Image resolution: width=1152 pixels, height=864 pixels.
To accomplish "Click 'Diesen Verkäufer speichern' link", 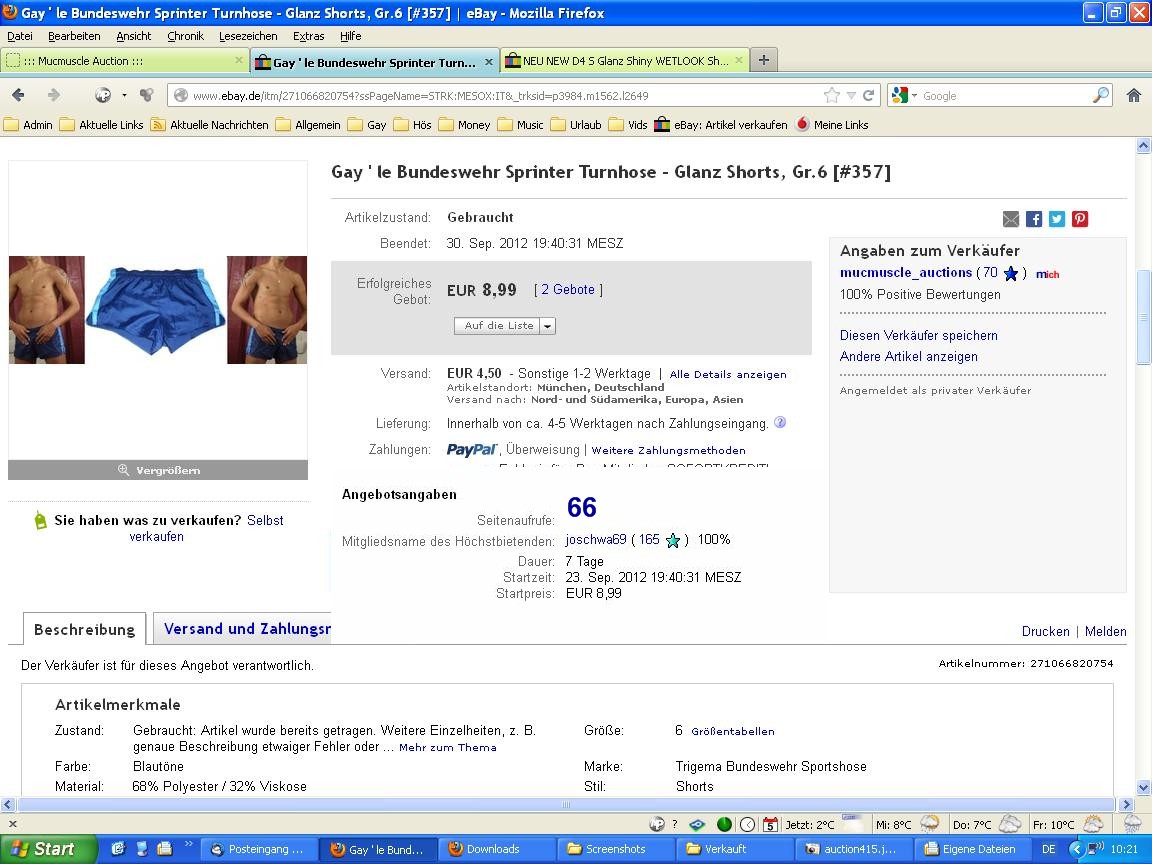I will (x=918, y=335).
